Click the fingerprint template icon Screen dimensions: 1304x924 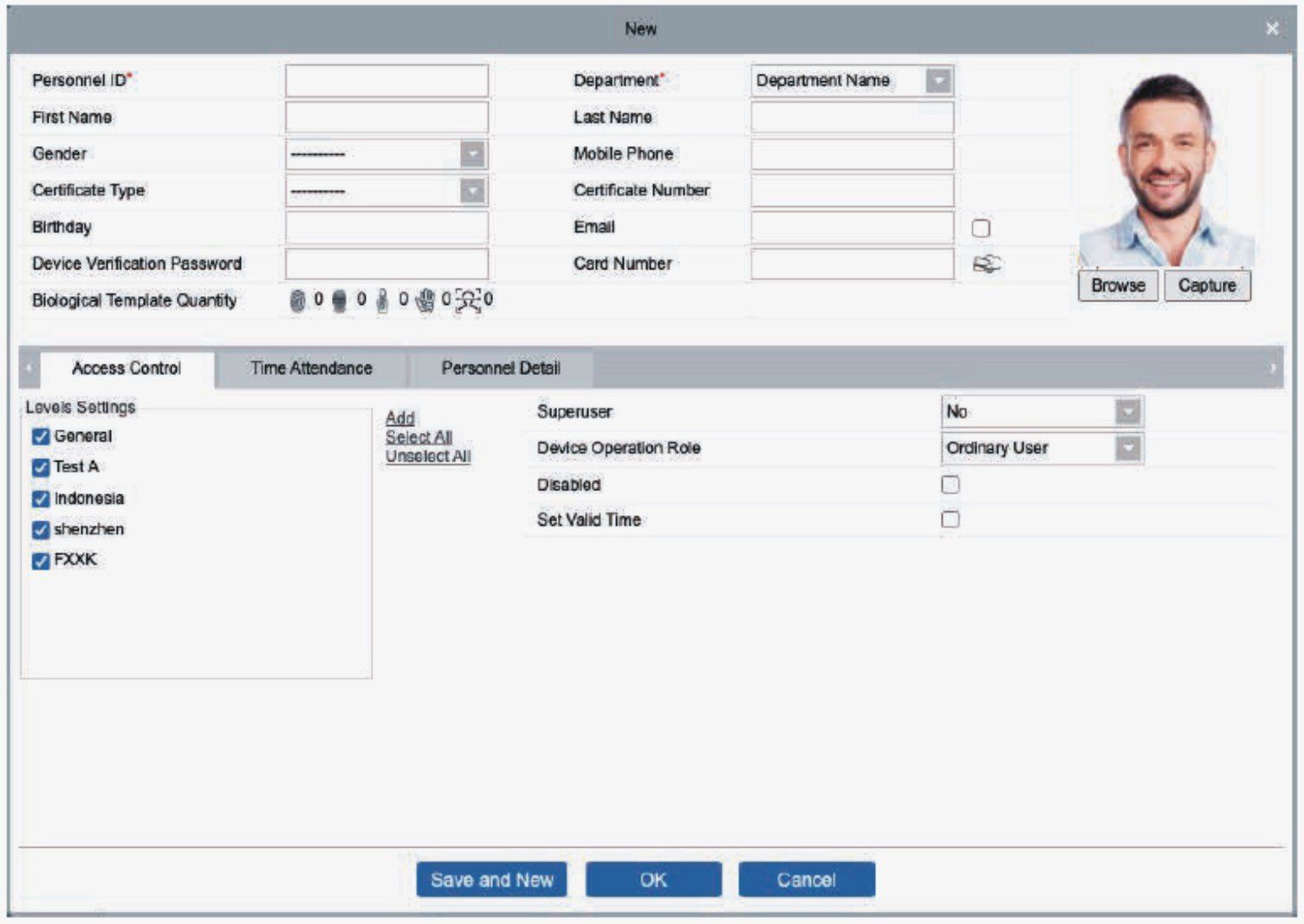pyautogui.click(x=297, y=300)
